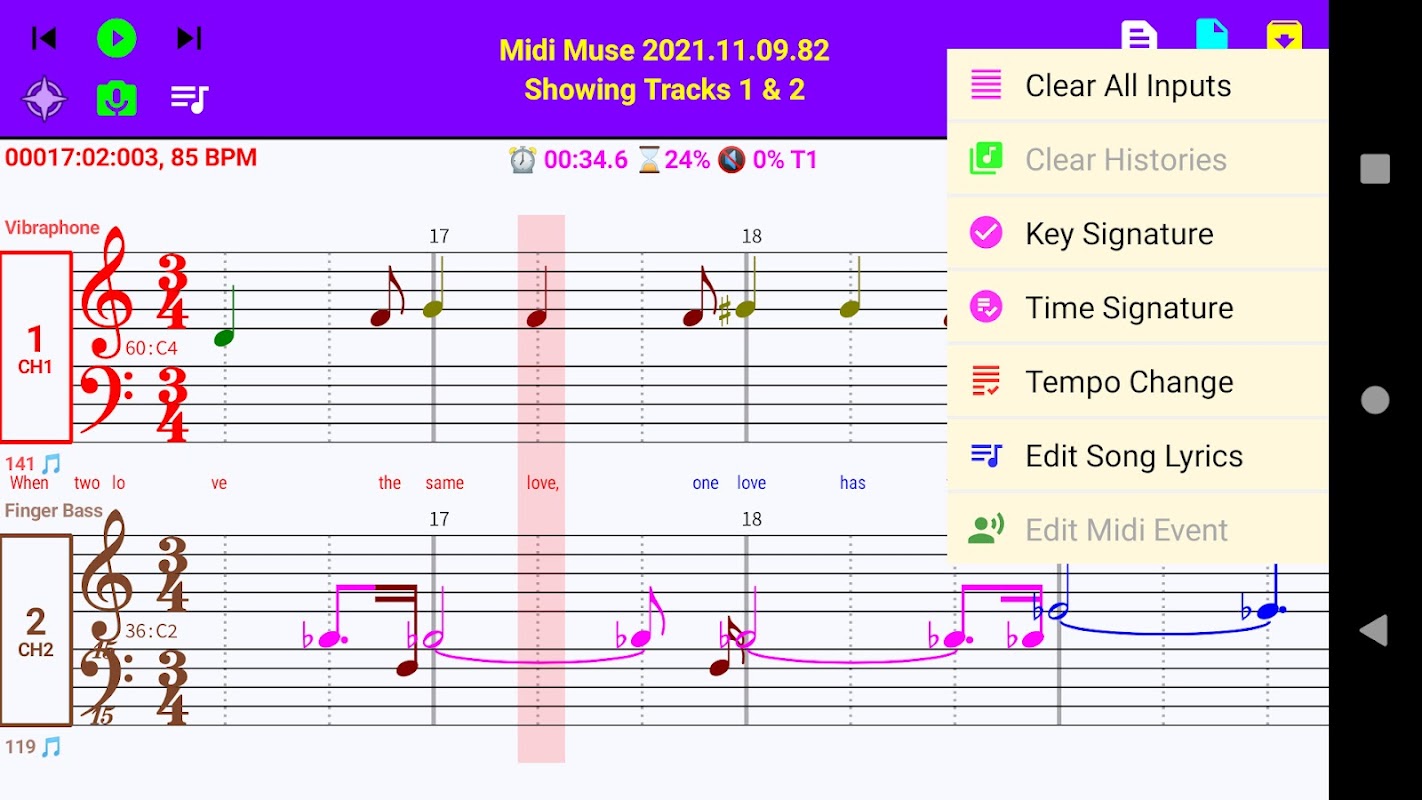Click the lyric syllable 've'
The height and width of the screenshot is (800, 1422).
[x=219, y=484]
